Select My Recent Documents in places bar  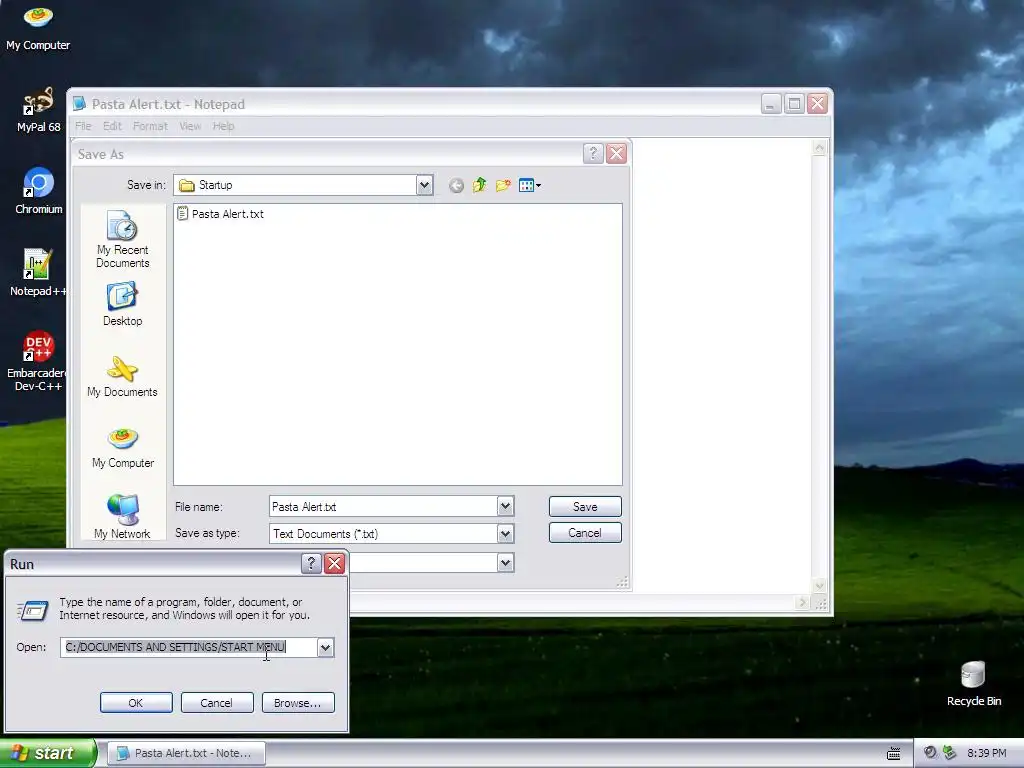(x=123, y=240)
